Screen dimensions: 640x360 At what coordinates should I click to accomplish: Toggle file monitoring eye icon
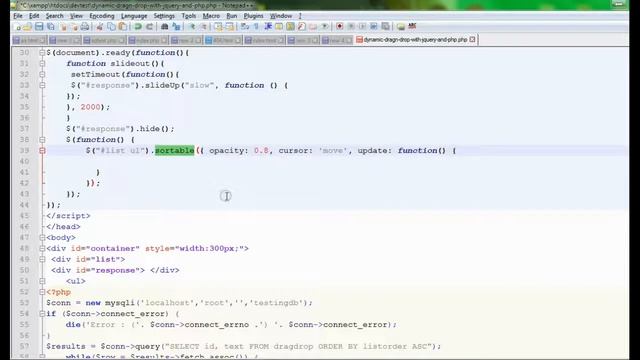pos(325,27)
